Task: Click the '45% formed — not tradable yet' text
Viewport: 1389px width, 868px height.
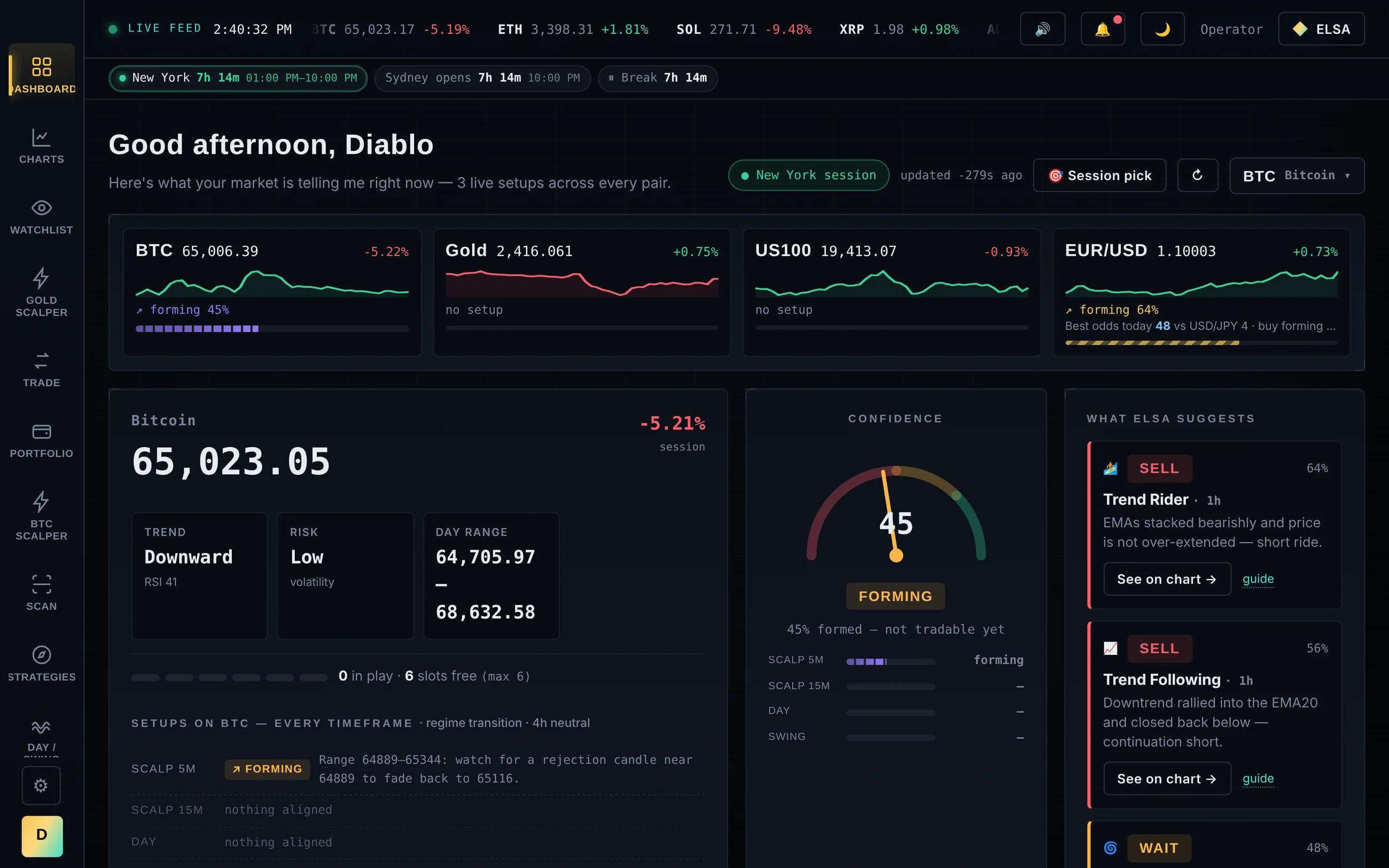Action: [895, 630]
